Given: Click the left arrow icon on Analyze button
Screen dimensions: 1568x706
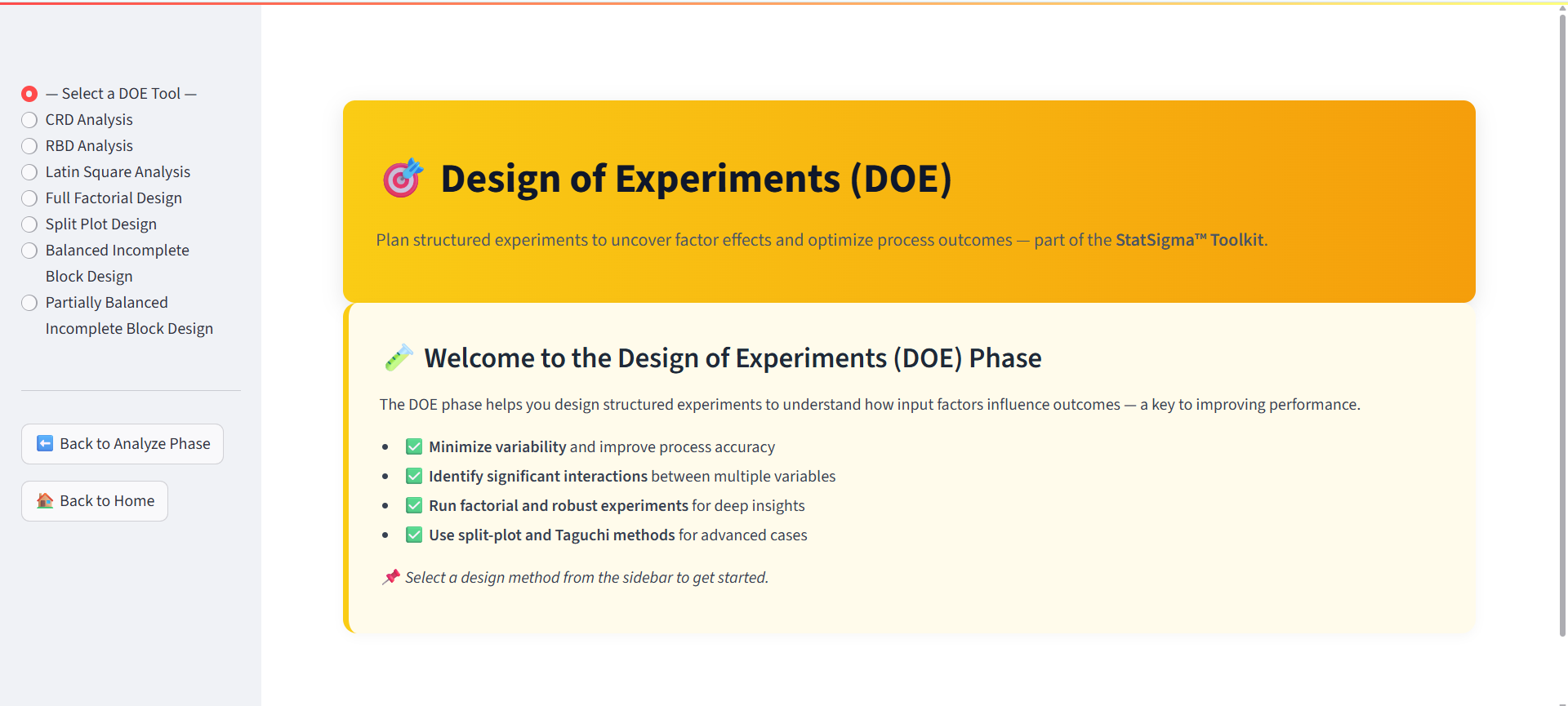Looking at the screenshot, I should pos(45,444).
